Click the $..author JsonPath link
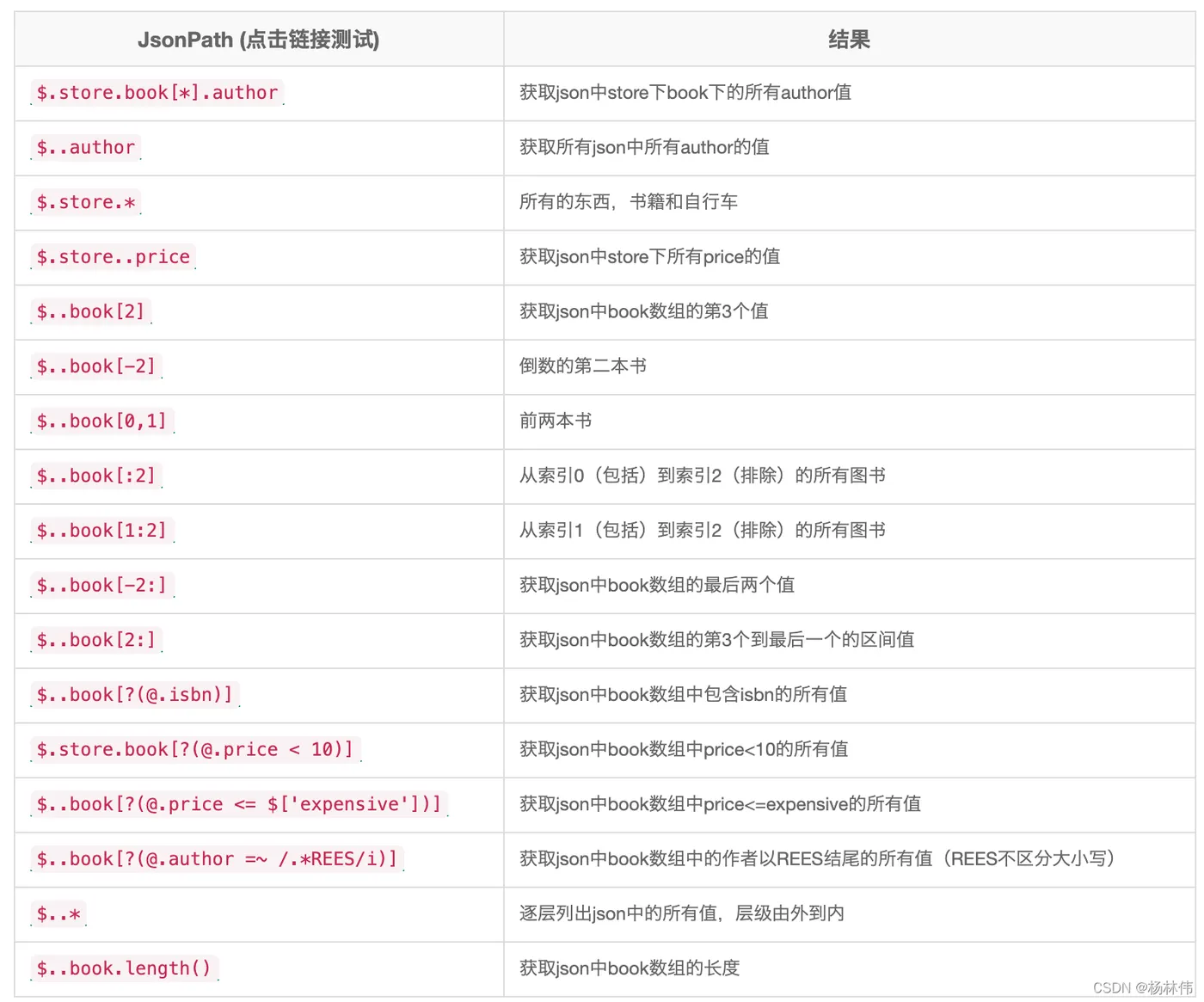 [x=86, y=148]
